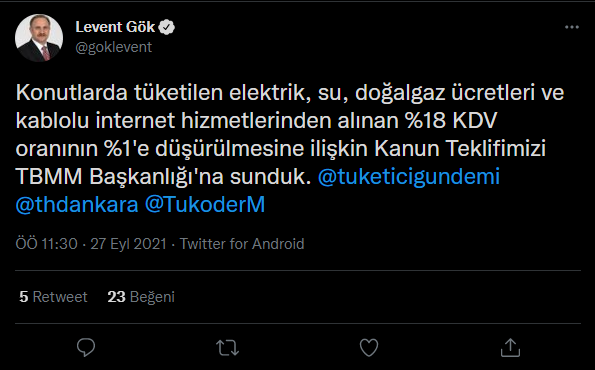This screenshot has width=595, height=370.
Task: Visit the @tuketicigundemi mention
Action: click(409, 176)
